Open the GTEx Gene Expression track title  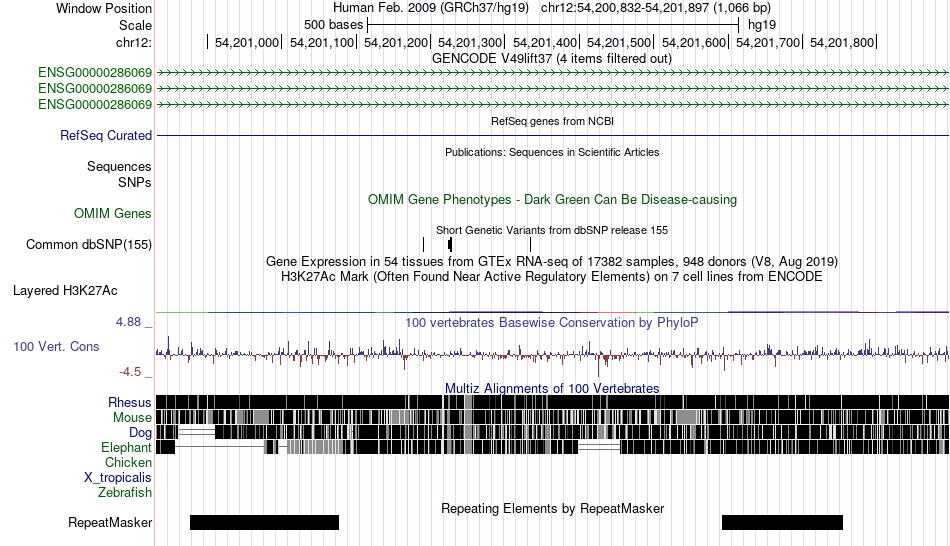(x=552, y=261)
